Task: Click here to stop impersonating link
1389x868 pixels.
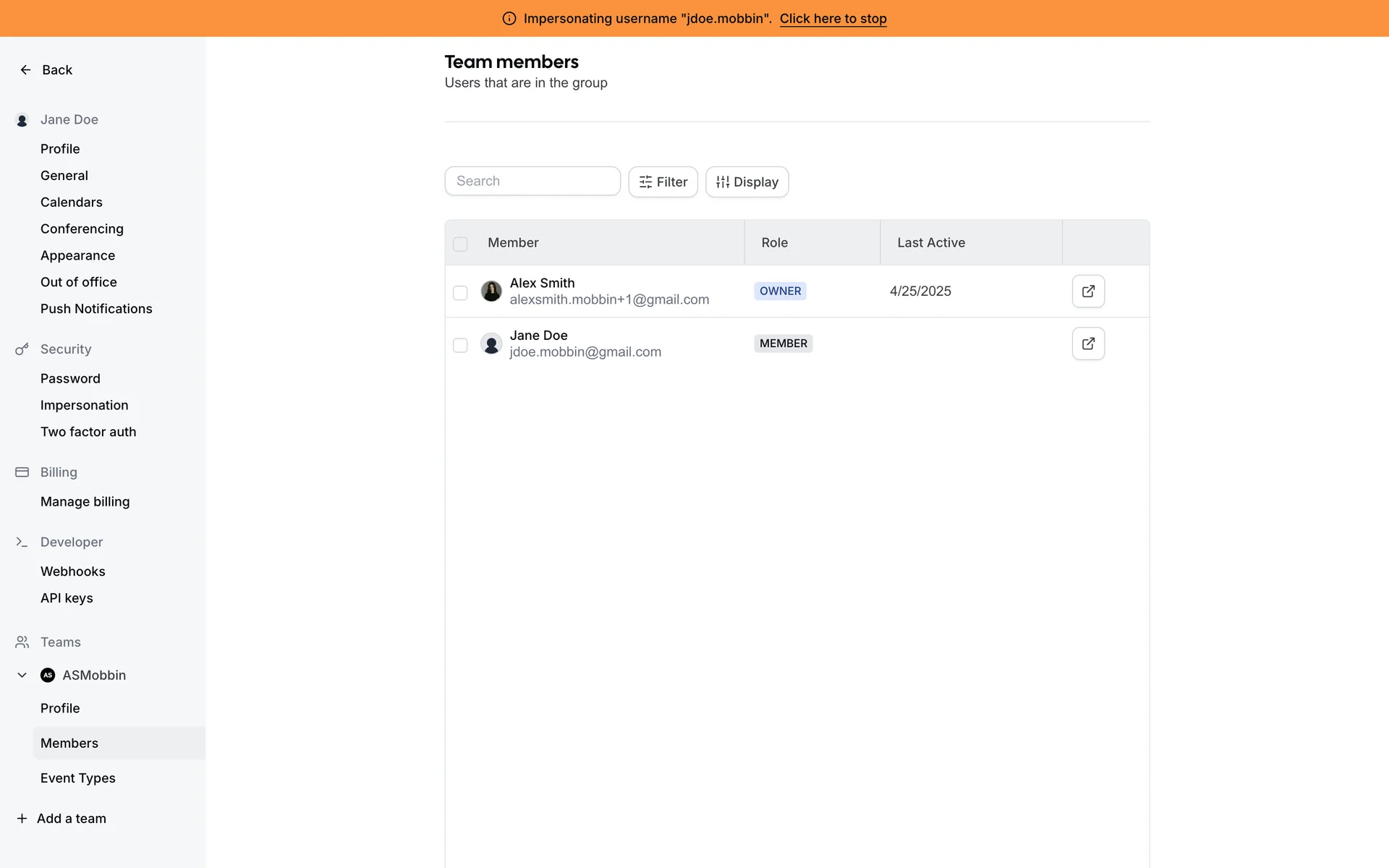Action: 833,19
